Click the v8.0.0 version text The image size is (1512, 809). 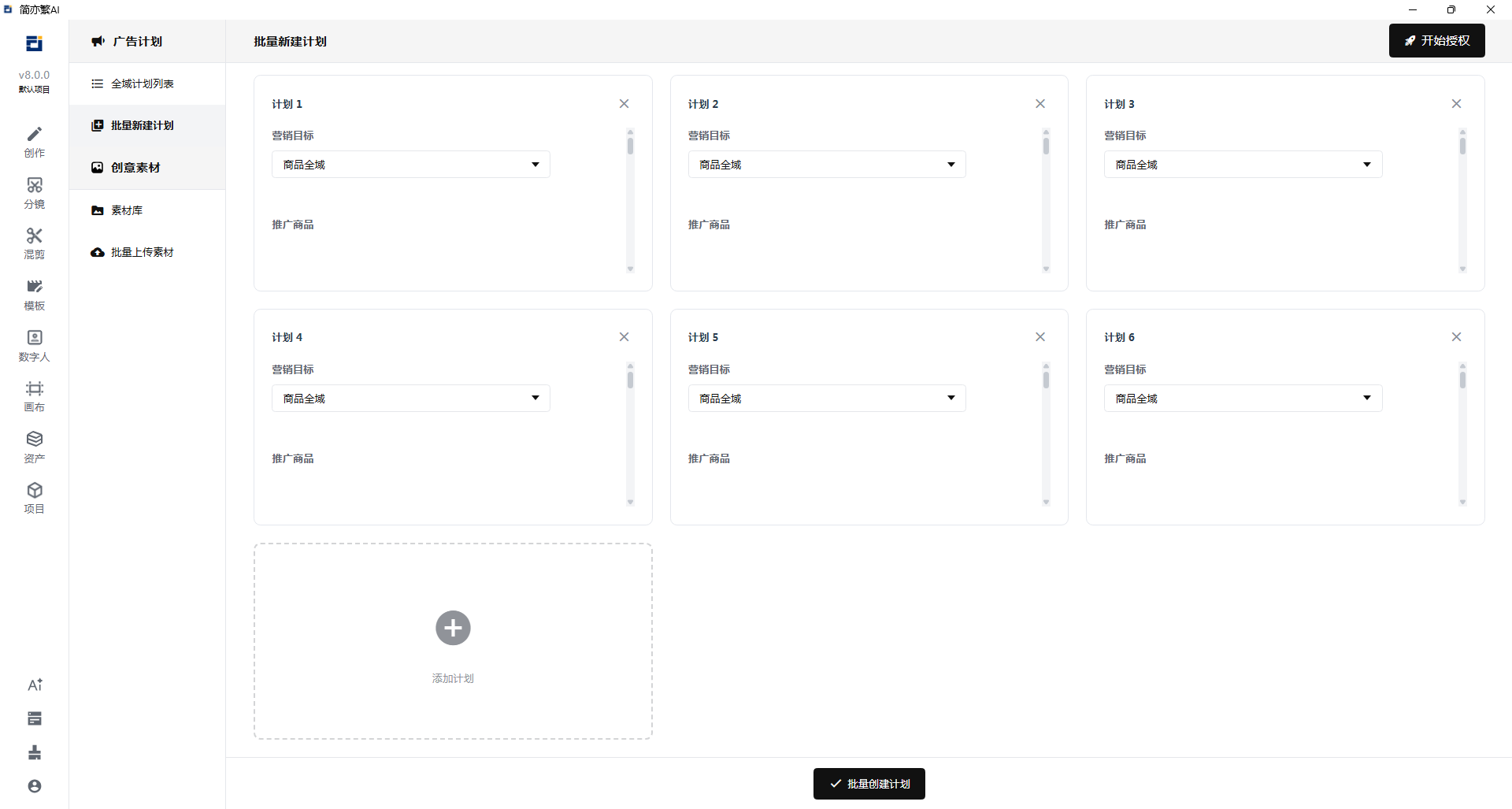click(x=34, y=75)
